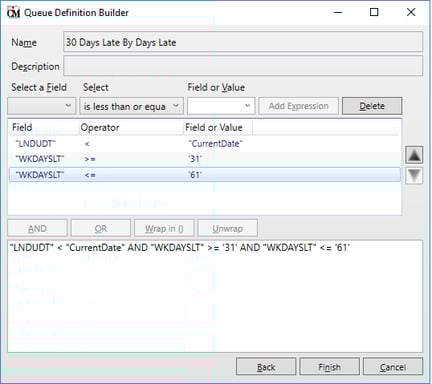This screenshot has height=384, width=432.
Task: Click the Operator column header
Action: click(x=131, y=127)
